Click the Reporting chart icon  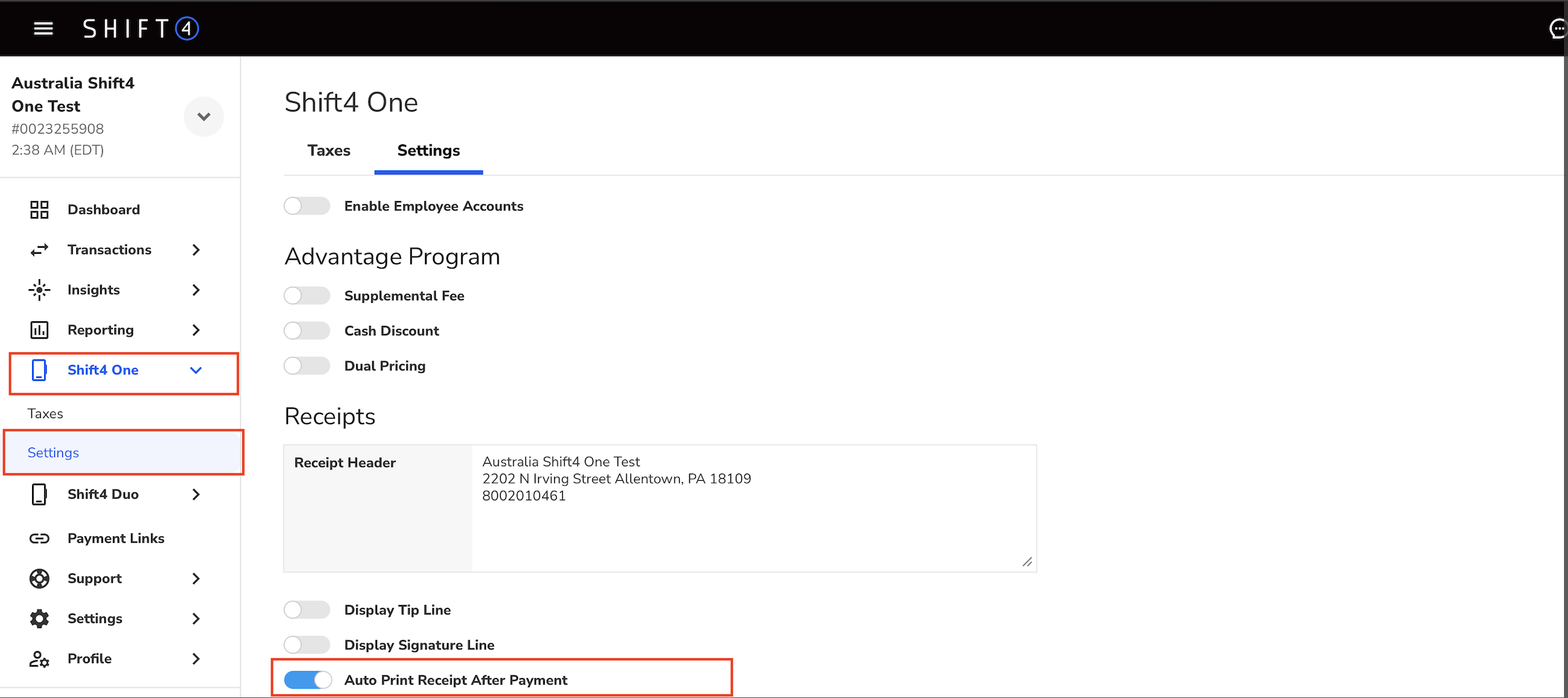tap(39, 330)
